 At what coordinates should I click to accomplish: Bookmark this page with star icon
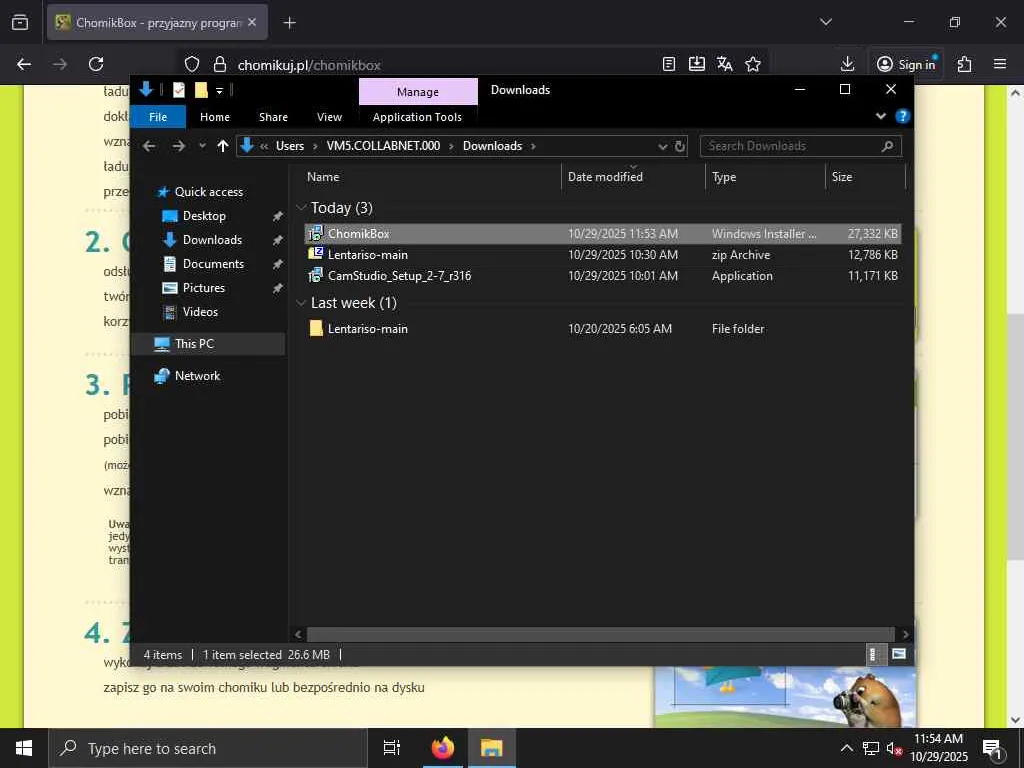pos(753,64)
